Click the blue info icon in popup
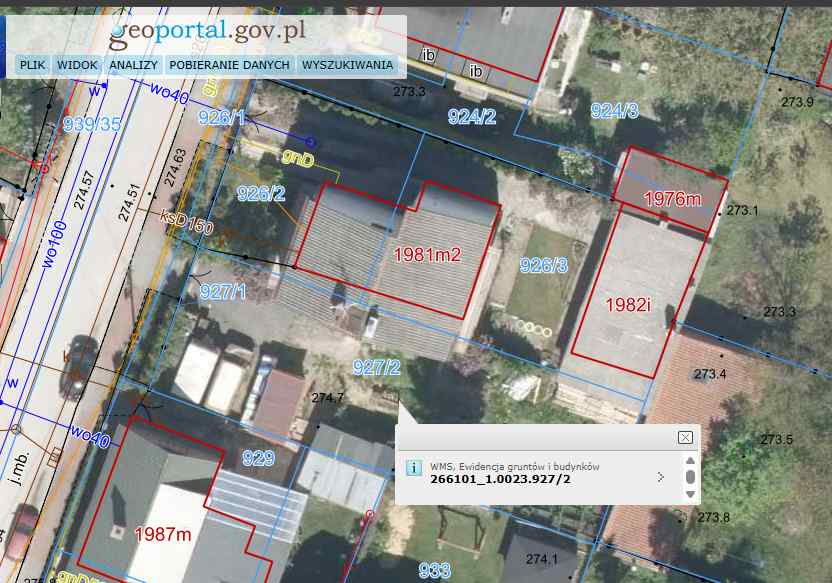Image resolution: width=832 pixels, height=583 pixels. pos(413,468)
